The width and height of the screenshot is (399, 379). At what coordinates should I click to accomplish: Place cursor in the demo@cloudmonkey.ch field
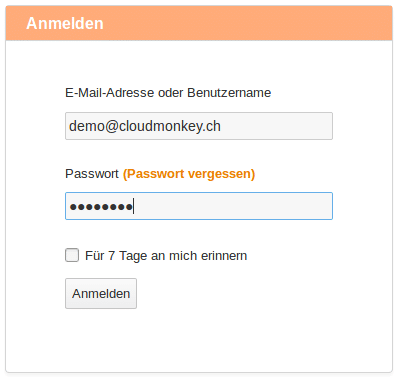(199, 126)
